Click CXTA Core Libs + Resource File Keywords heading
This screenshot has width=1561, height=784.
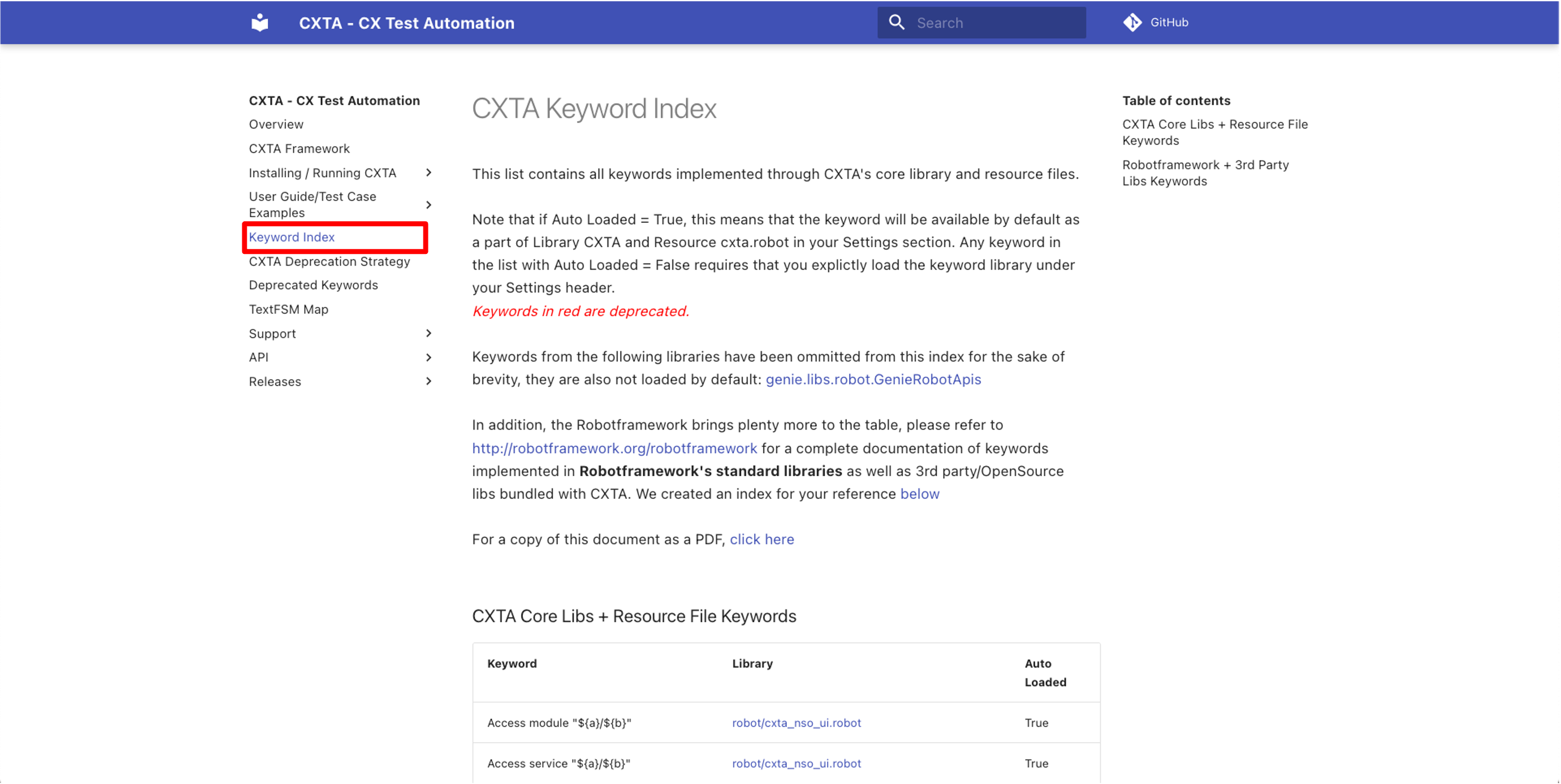[x=634, y=616]
